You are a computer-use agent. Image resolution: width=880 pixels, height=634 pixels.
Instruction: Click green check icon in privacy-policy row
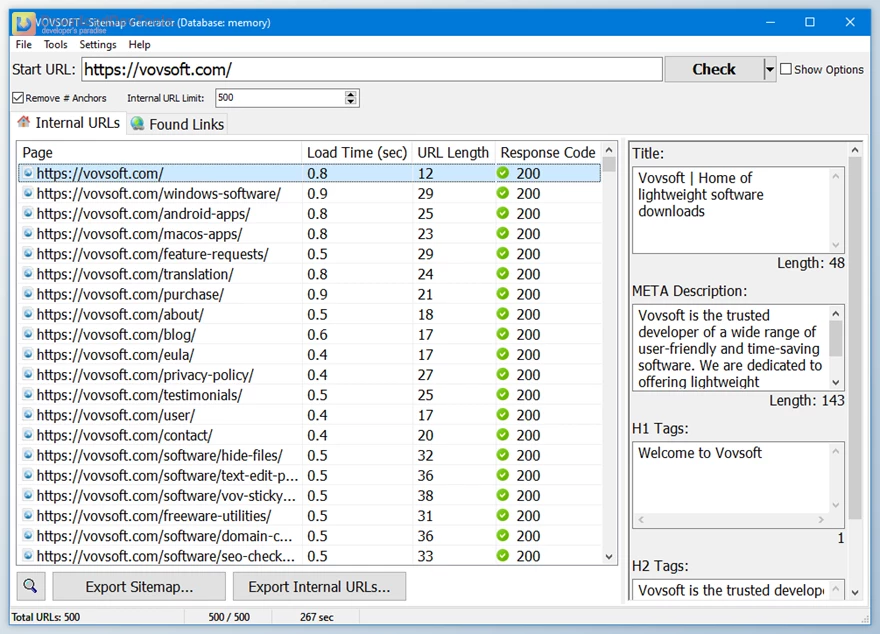(x=503, y=374)
